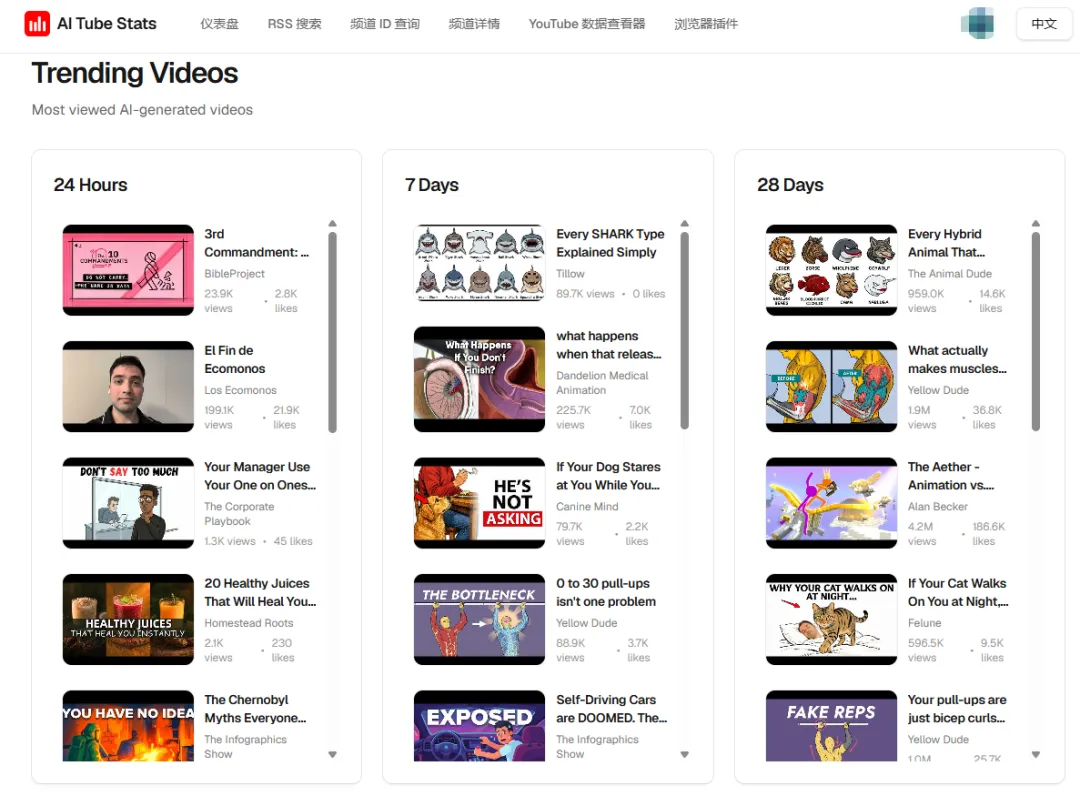1080x796 pixels.
Task: Click scroll down arrow in 24 Hours list
Action: click(333, 754)
